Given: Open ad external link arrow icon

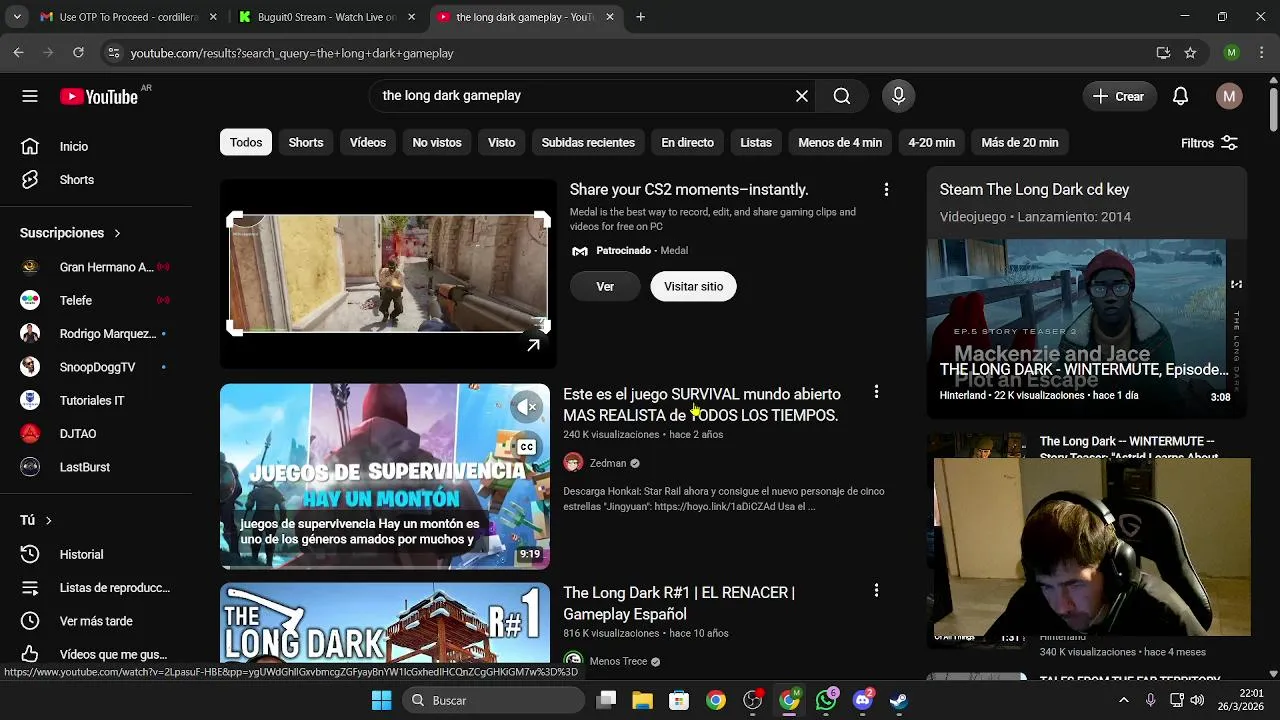Looking at the screenshot, I should click(534, 345).
